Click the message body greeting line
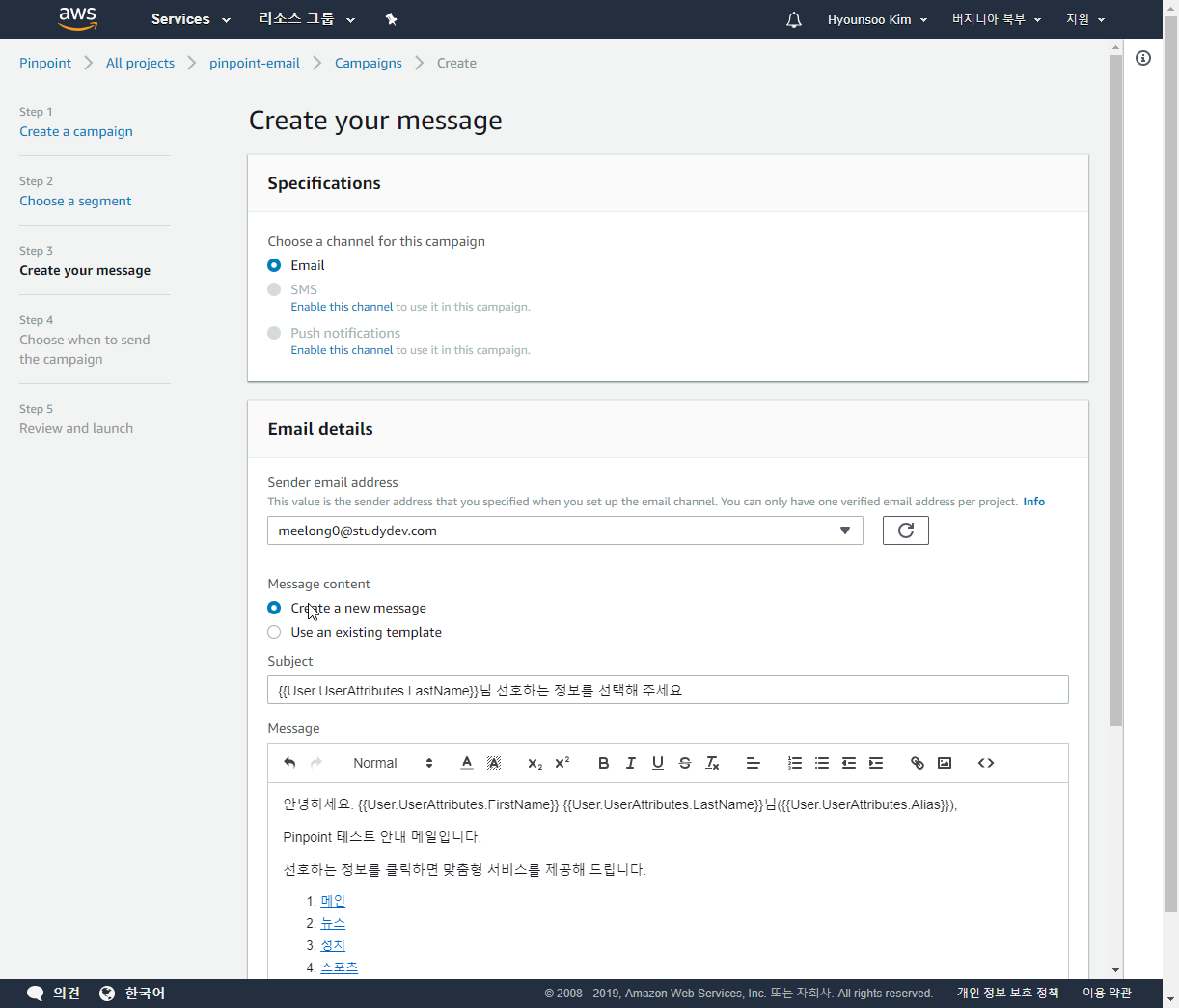 click(x=620, y=804)
